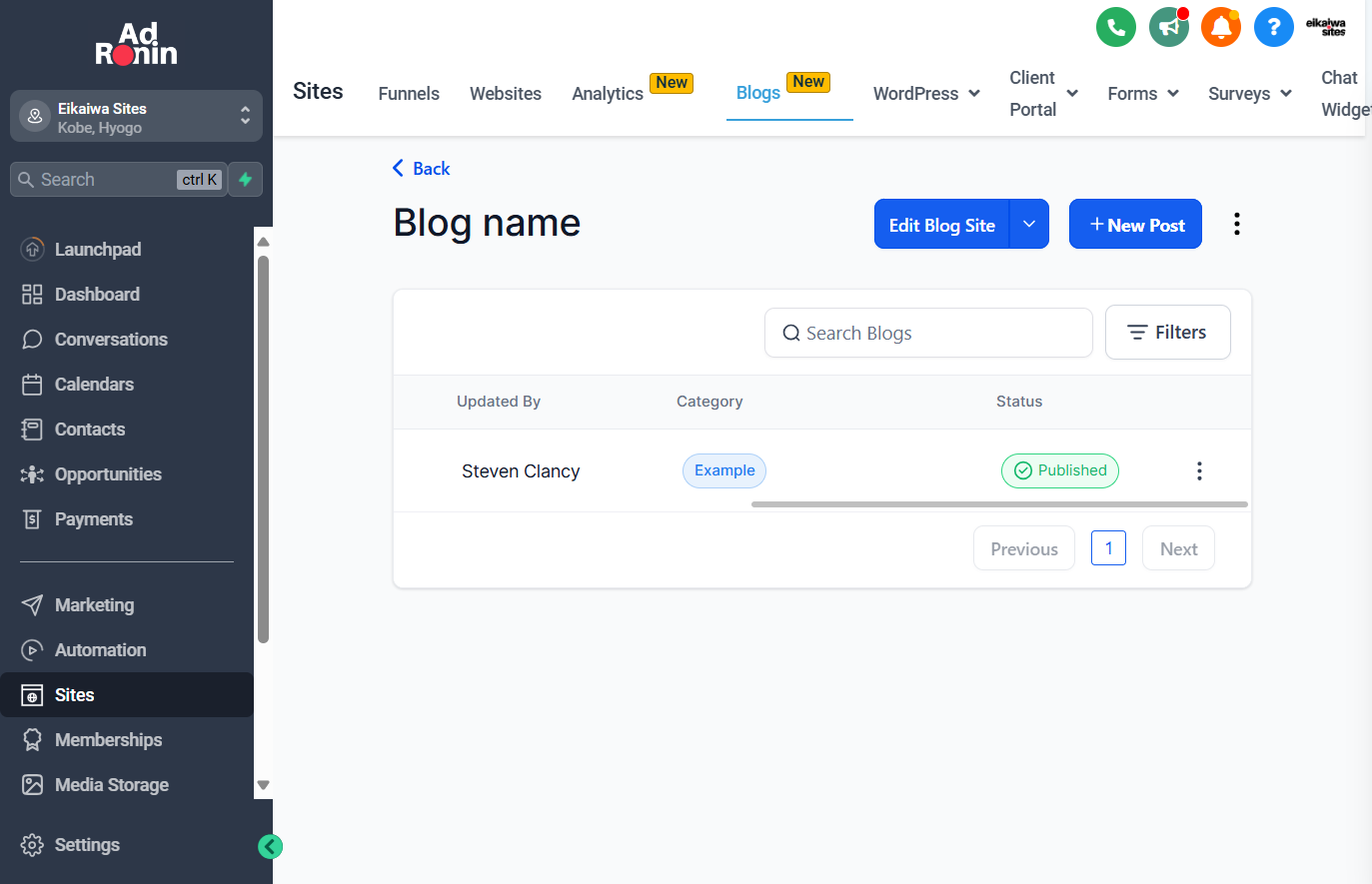
Task: Expand the Forms menu
Action: pos(1143,94)
